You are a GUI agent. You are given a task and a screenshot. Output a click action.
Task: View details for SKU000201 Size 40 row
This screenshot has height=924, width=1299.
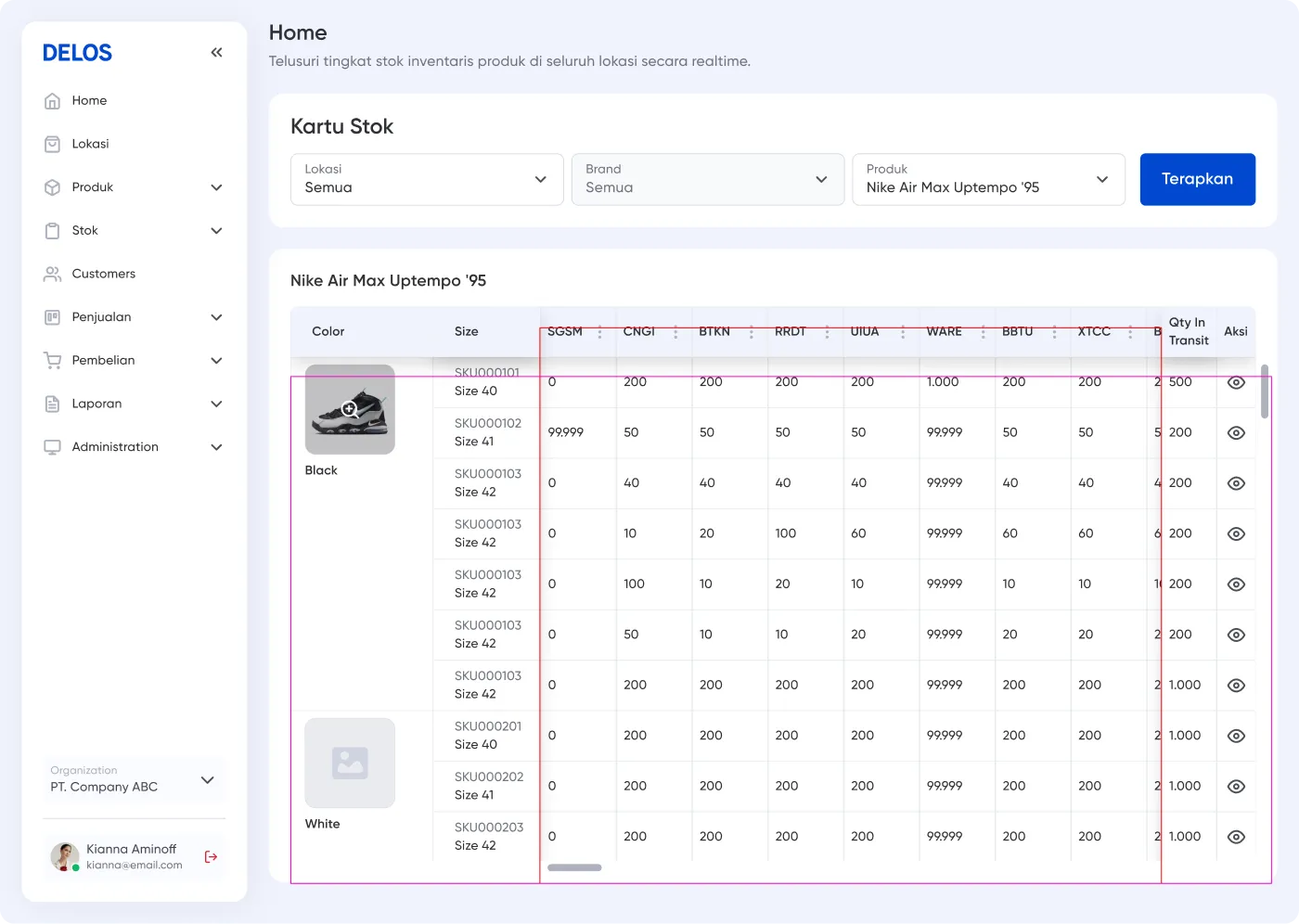point(1236,736)
